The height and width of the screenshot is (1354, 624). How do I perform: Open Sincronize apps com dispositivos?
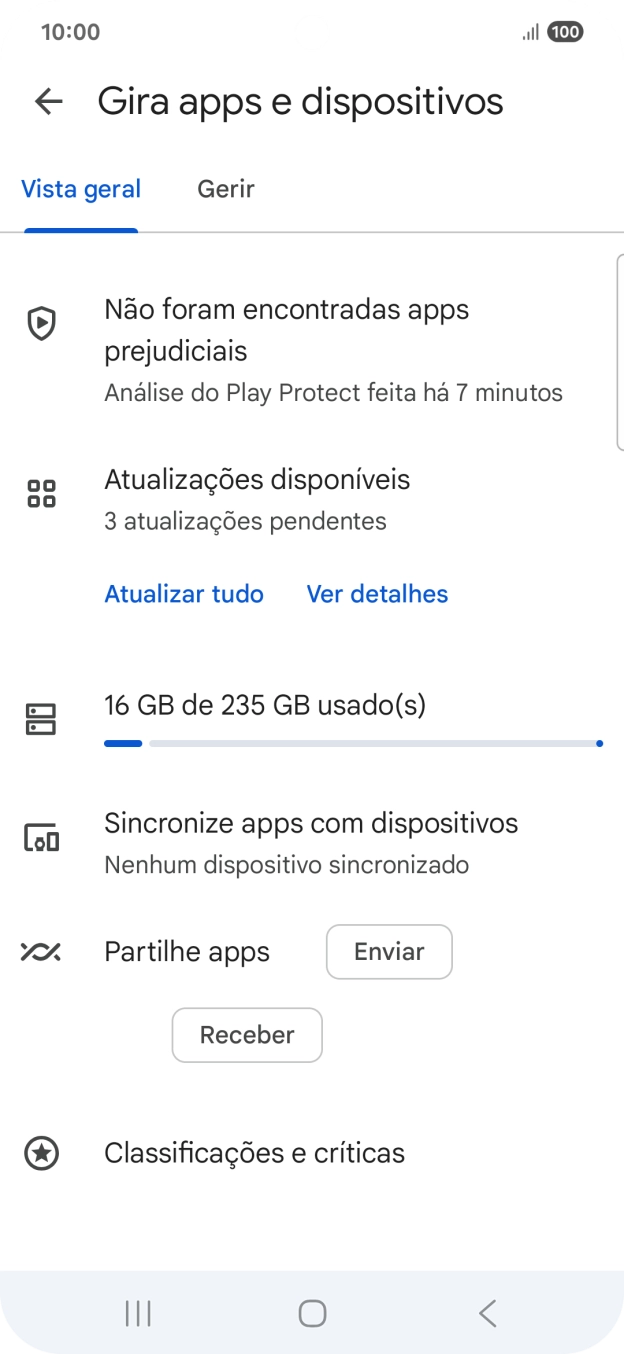pyautogui.click(x=311, y=824)
